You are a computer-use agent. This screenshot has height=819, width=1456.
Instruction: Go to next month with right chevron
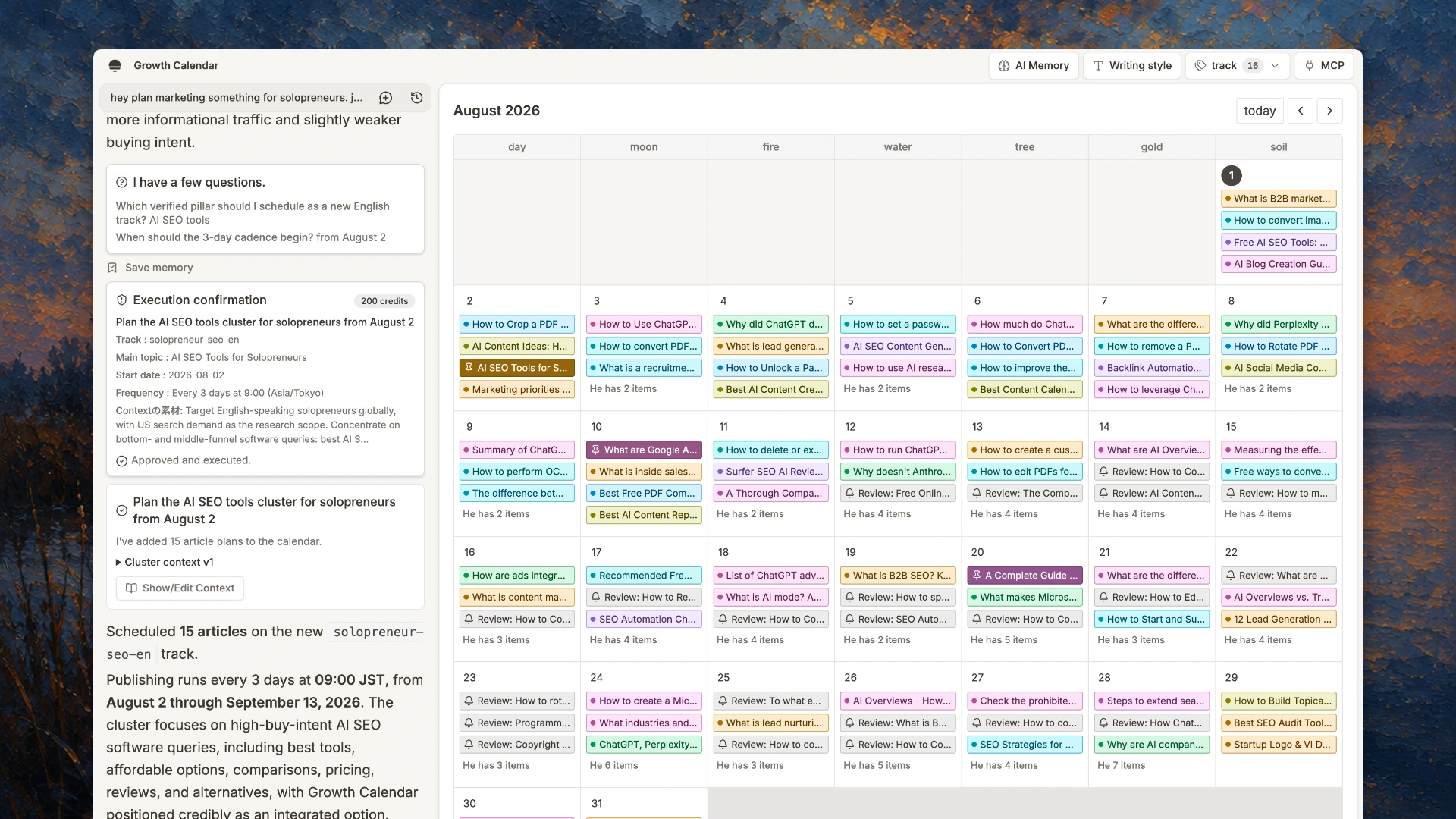coord(1329,111)
